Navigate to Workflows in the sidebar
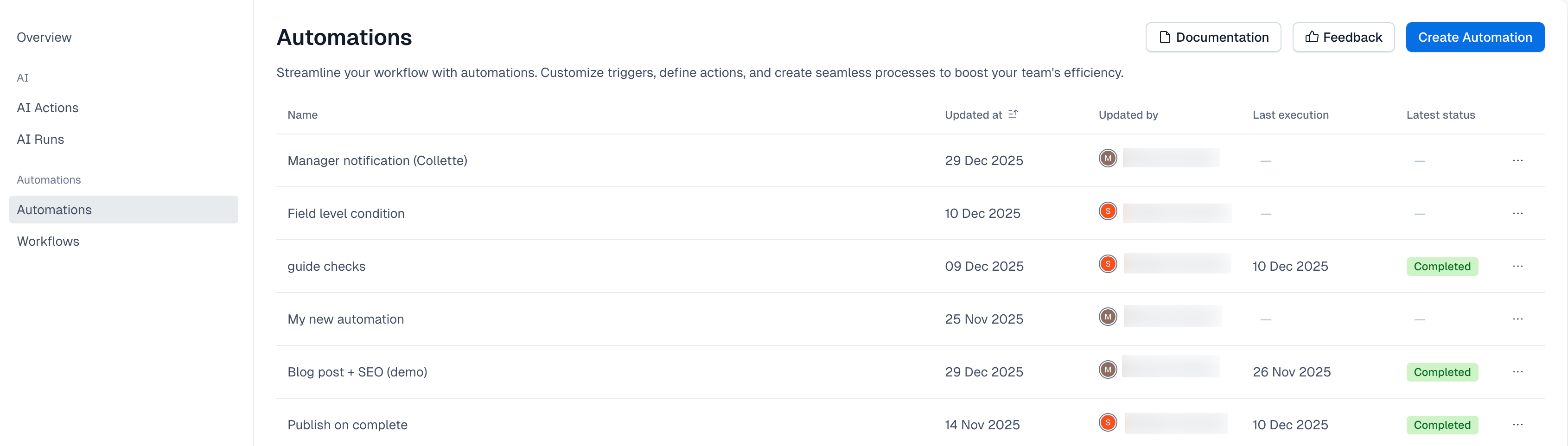Screen dimensions: 1568x446 click(x=48, y=241)
